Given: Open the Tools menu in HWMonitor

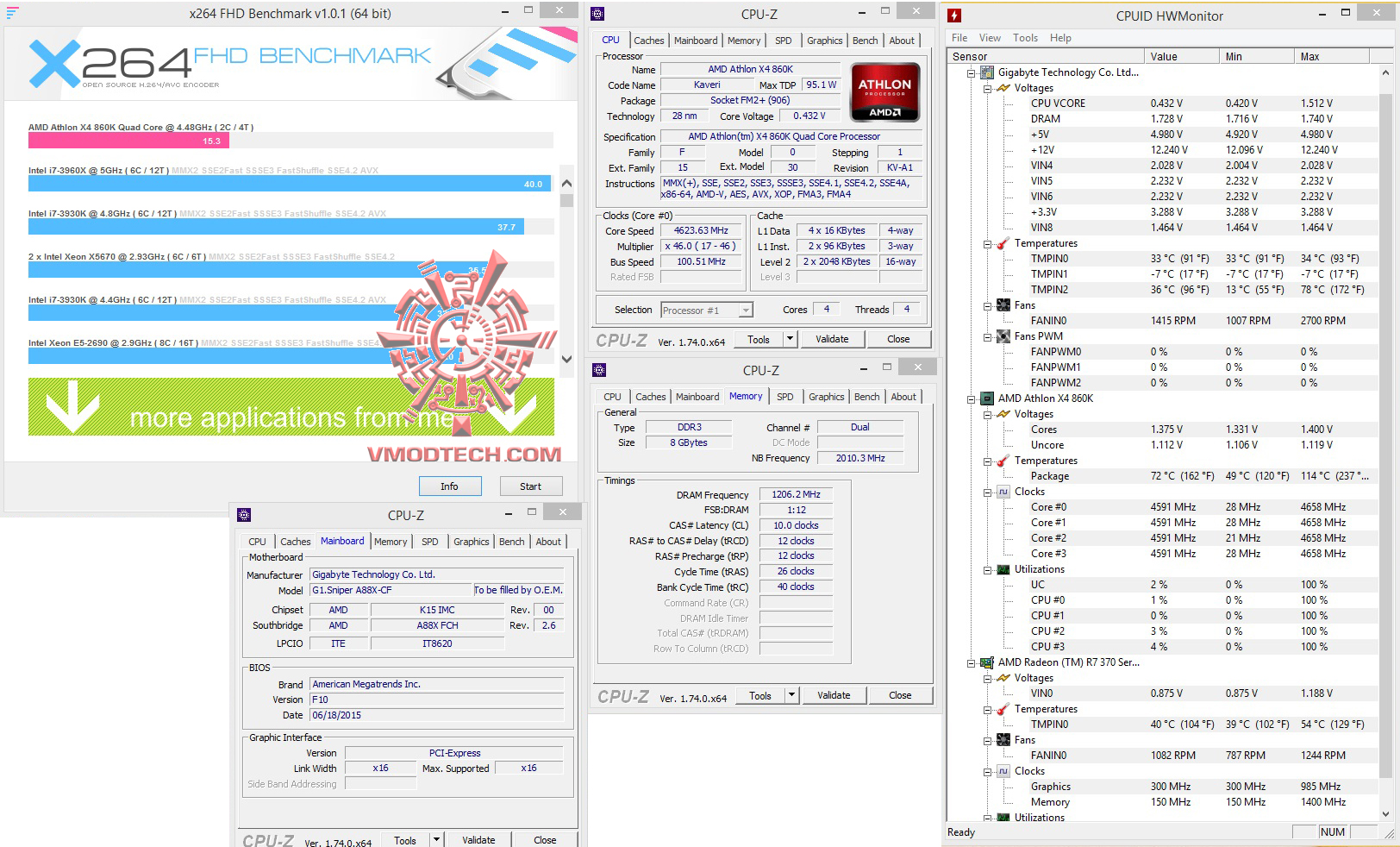Looking at the screenshot, I should (1025, 38).
